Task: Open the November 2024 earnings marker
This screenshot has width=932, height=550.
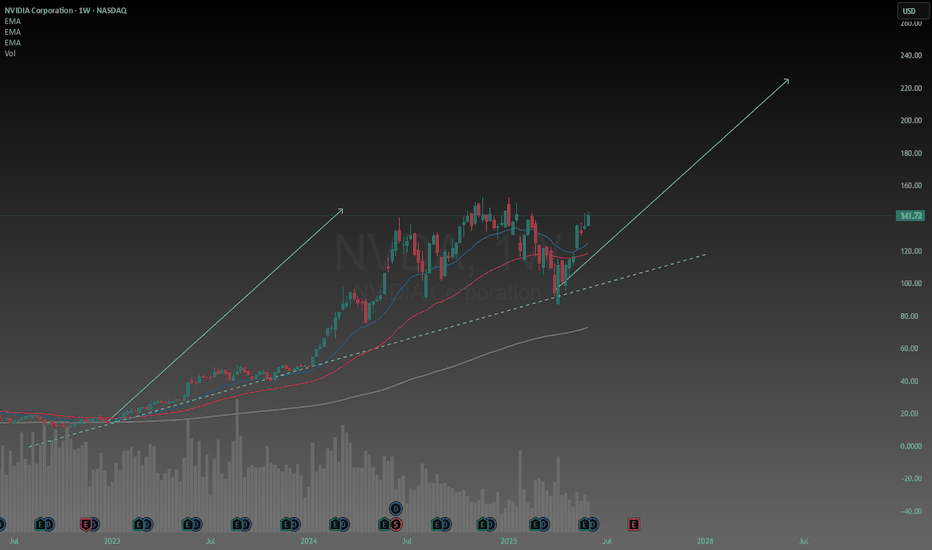Action: 483,524
